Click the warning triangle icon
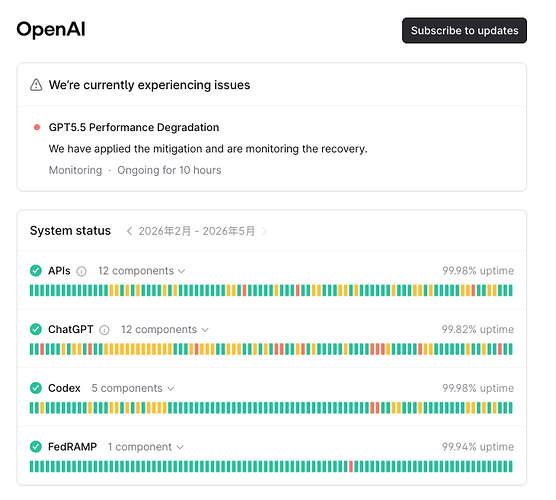 (x=36, y=85)
